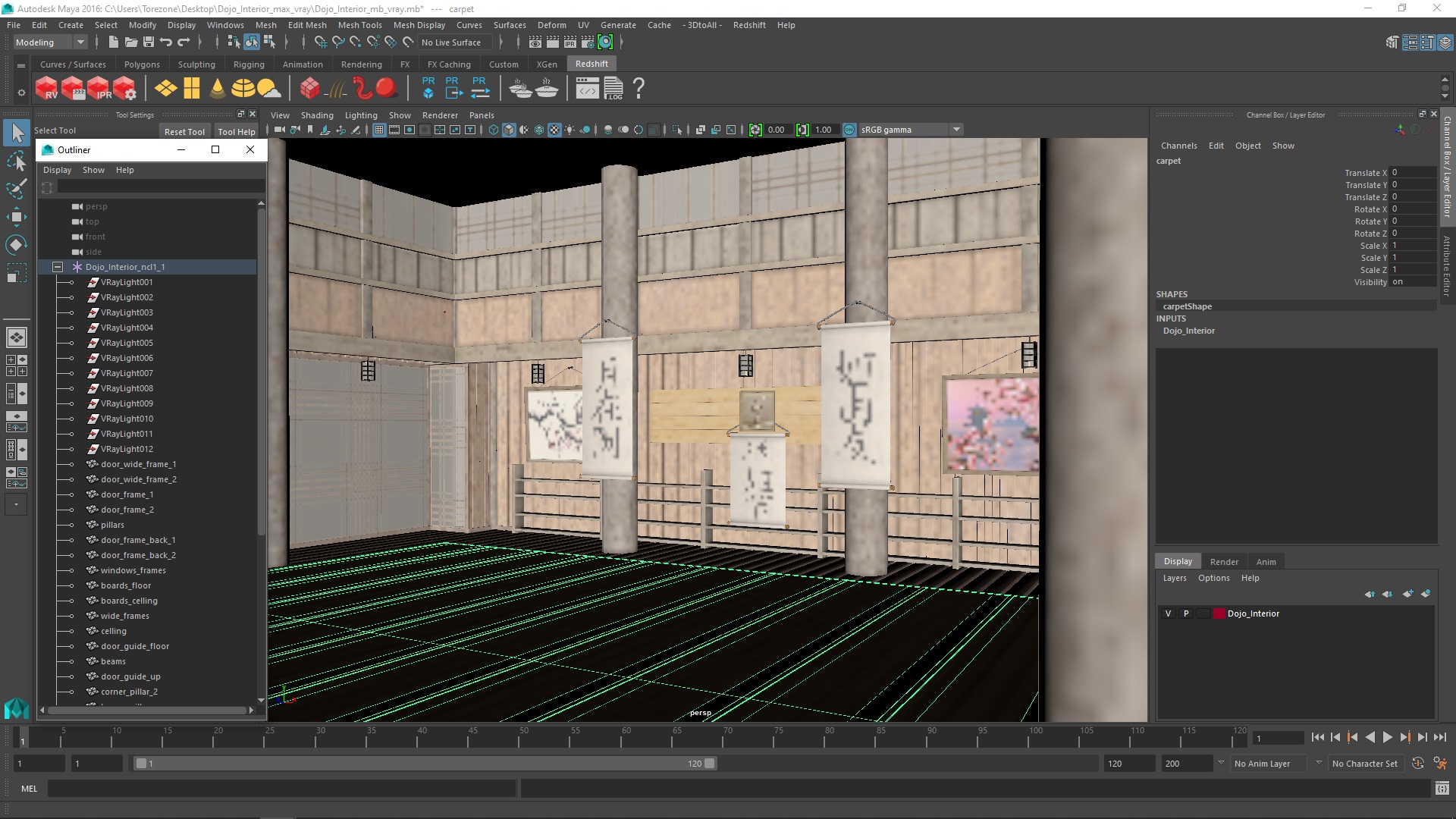Collapse the Dojo_Interior_ncl1_1 group
Screen dimensions: 1456x819
pos(58,267)
